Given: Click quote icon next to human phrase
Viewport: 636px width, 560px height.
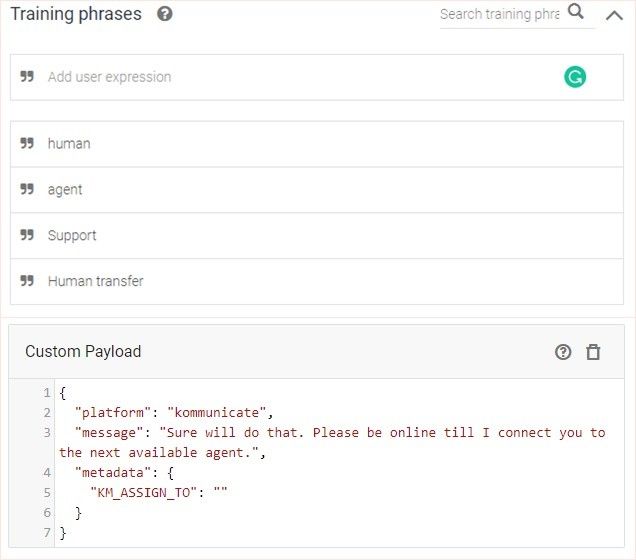Looking at the screenshot, I should [x=27, y=143].
